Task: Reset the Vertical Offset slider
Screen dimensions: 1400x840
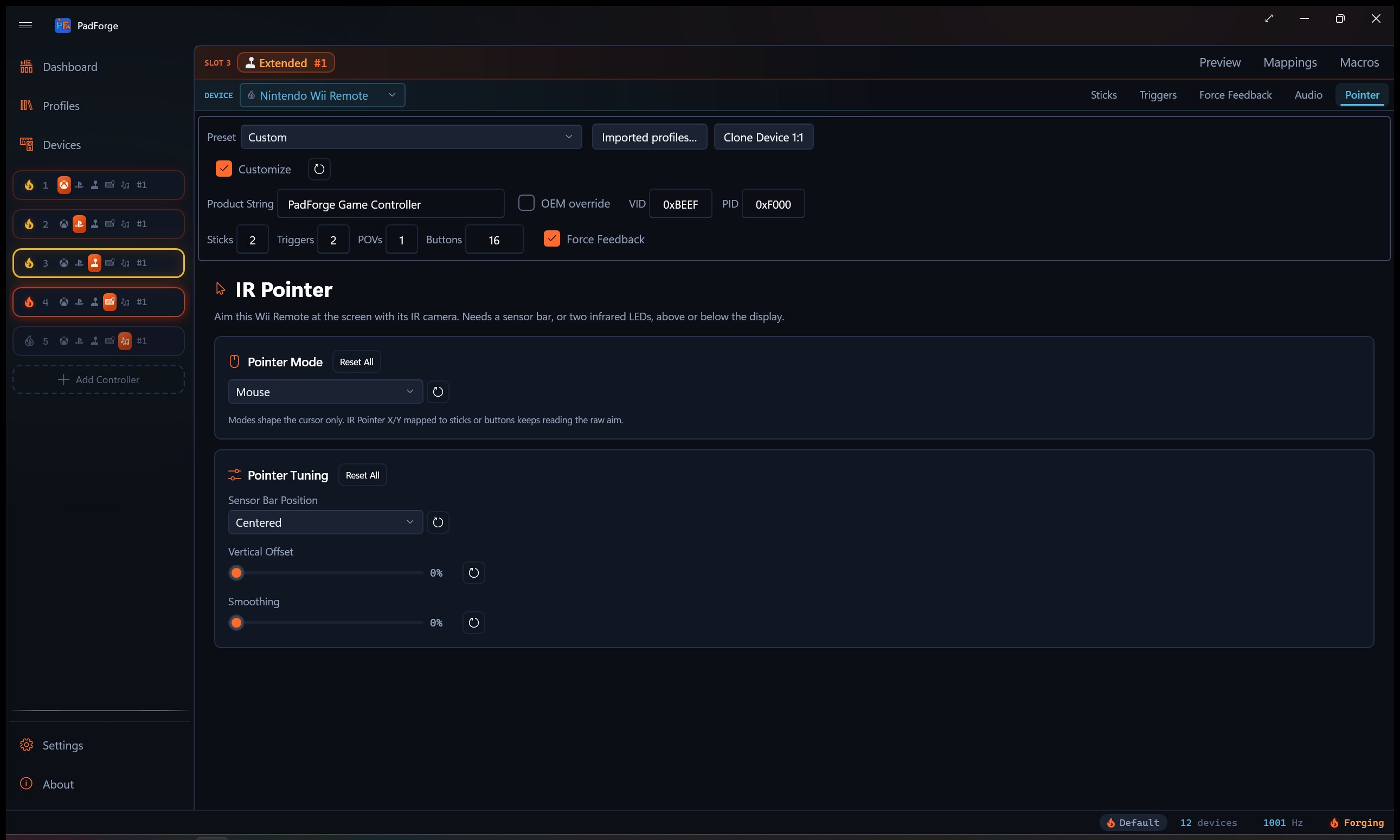Action: tap(473, 573)
